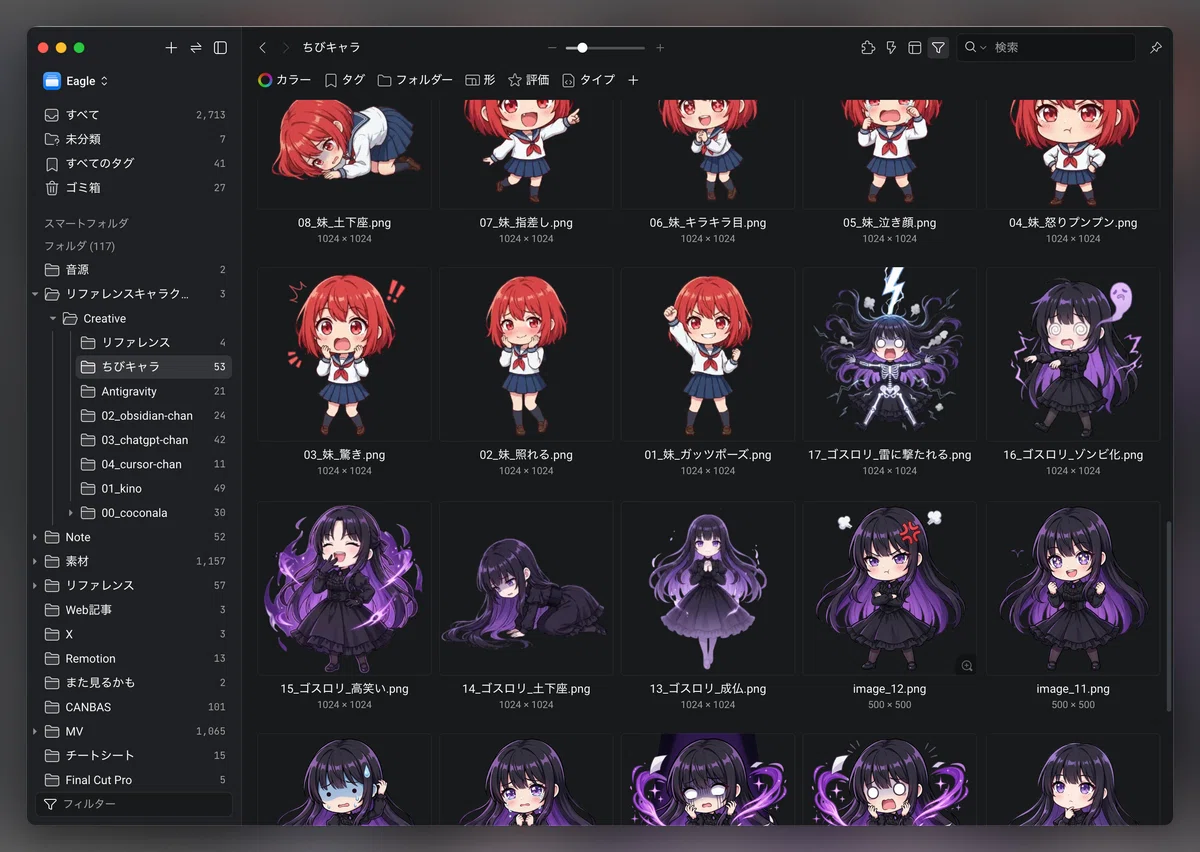Open the Final Cut Pro folder
The width and height of the screenshot is (1200, 852).
point(135,780)
